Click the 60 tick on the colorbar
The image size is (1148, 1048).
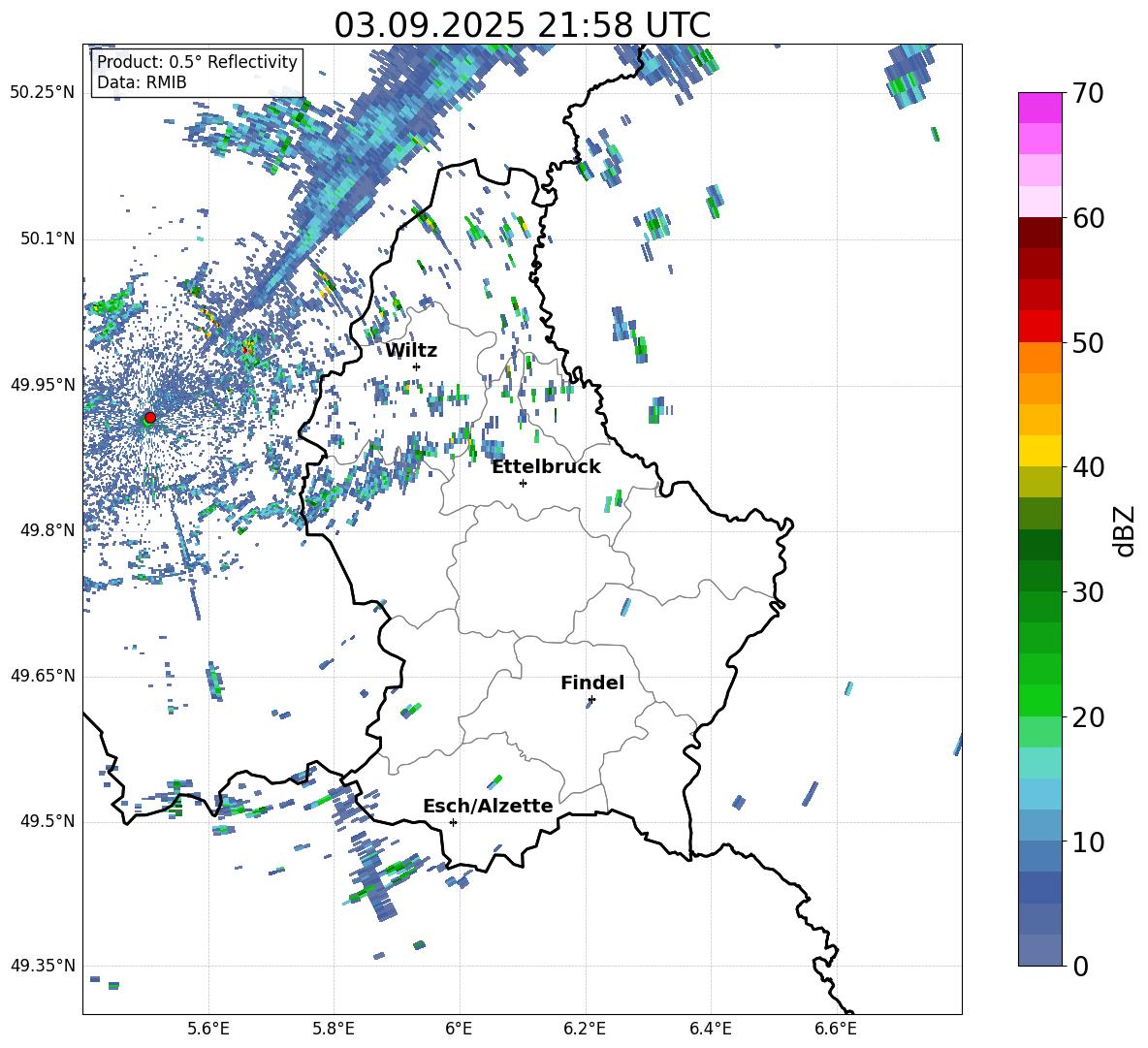pos(1088,218)
